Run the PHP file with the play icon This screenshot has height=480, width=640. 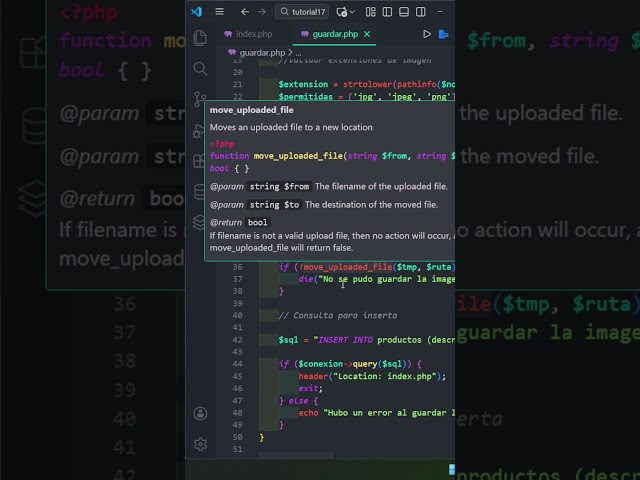[x=427, y=34]
